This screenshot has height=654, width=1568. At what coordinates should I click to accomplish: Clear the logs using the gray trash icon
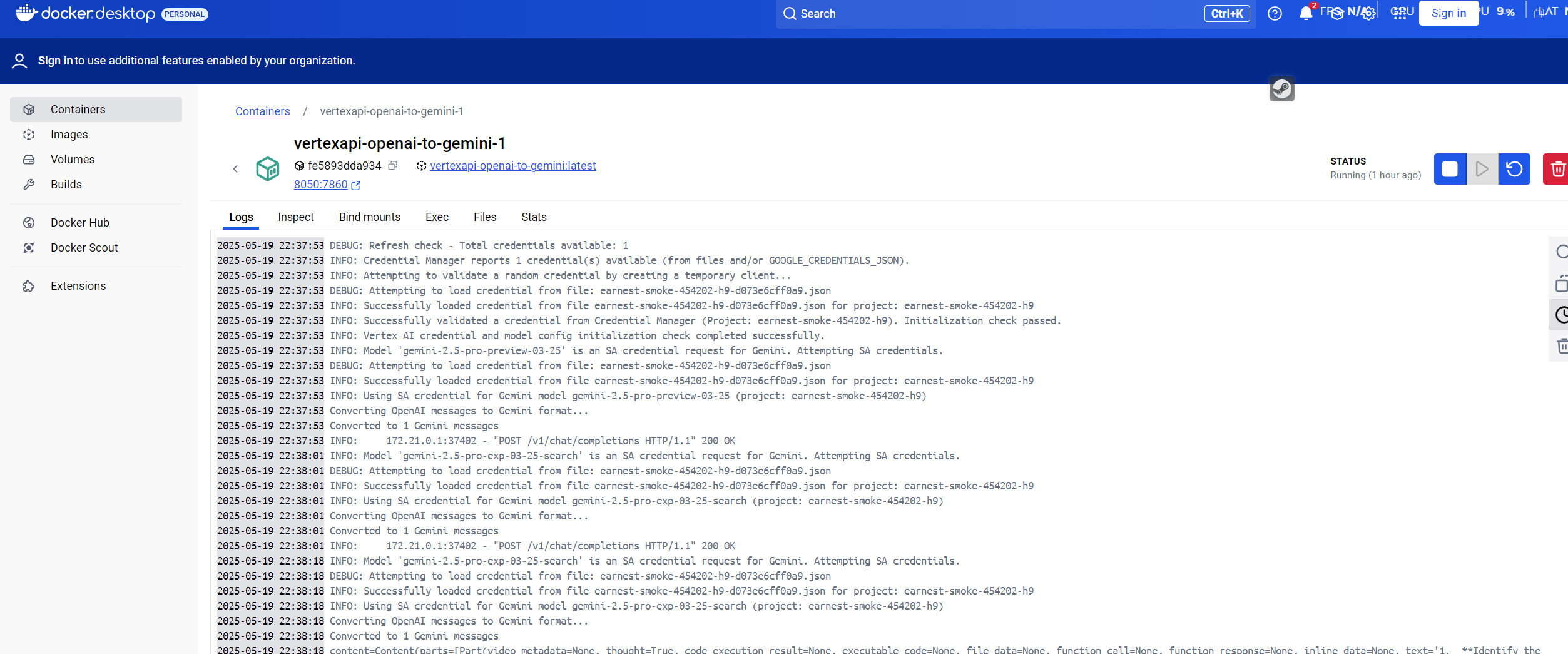pyautogui.click(x=1561, y=346)
